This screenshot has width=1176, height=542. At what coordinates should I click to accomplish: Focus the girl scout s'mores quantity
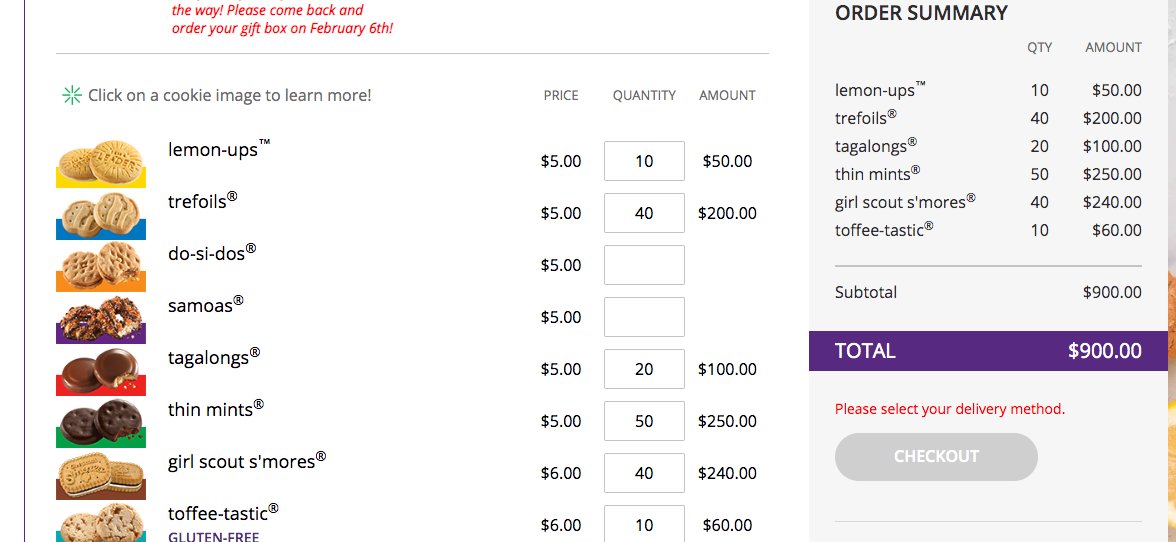(x=644, y=473)
